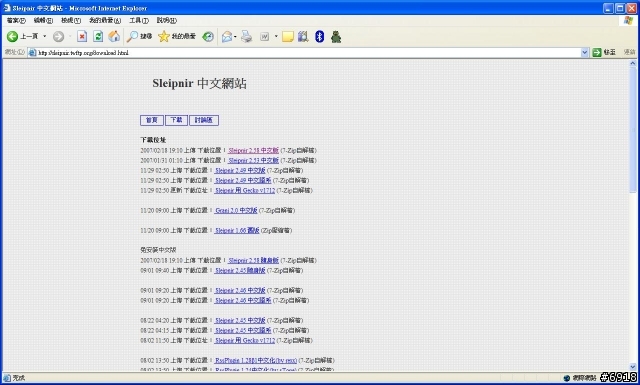Viewport: 640px width, 385px height.
Task: Click the Windows flag logo in menu bar corner
Action: 628,20
